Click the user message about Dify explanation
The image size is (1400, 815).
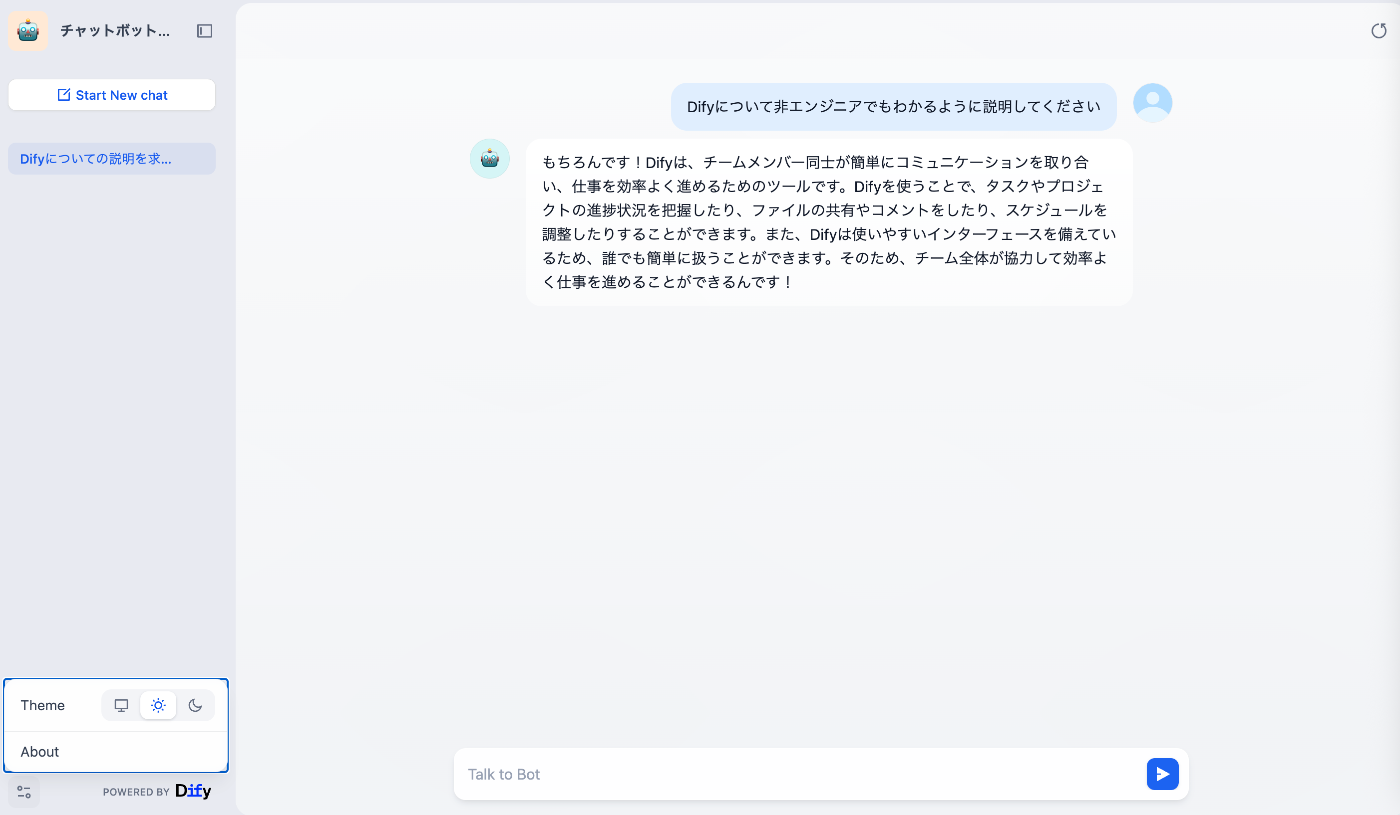pos(894,107)
